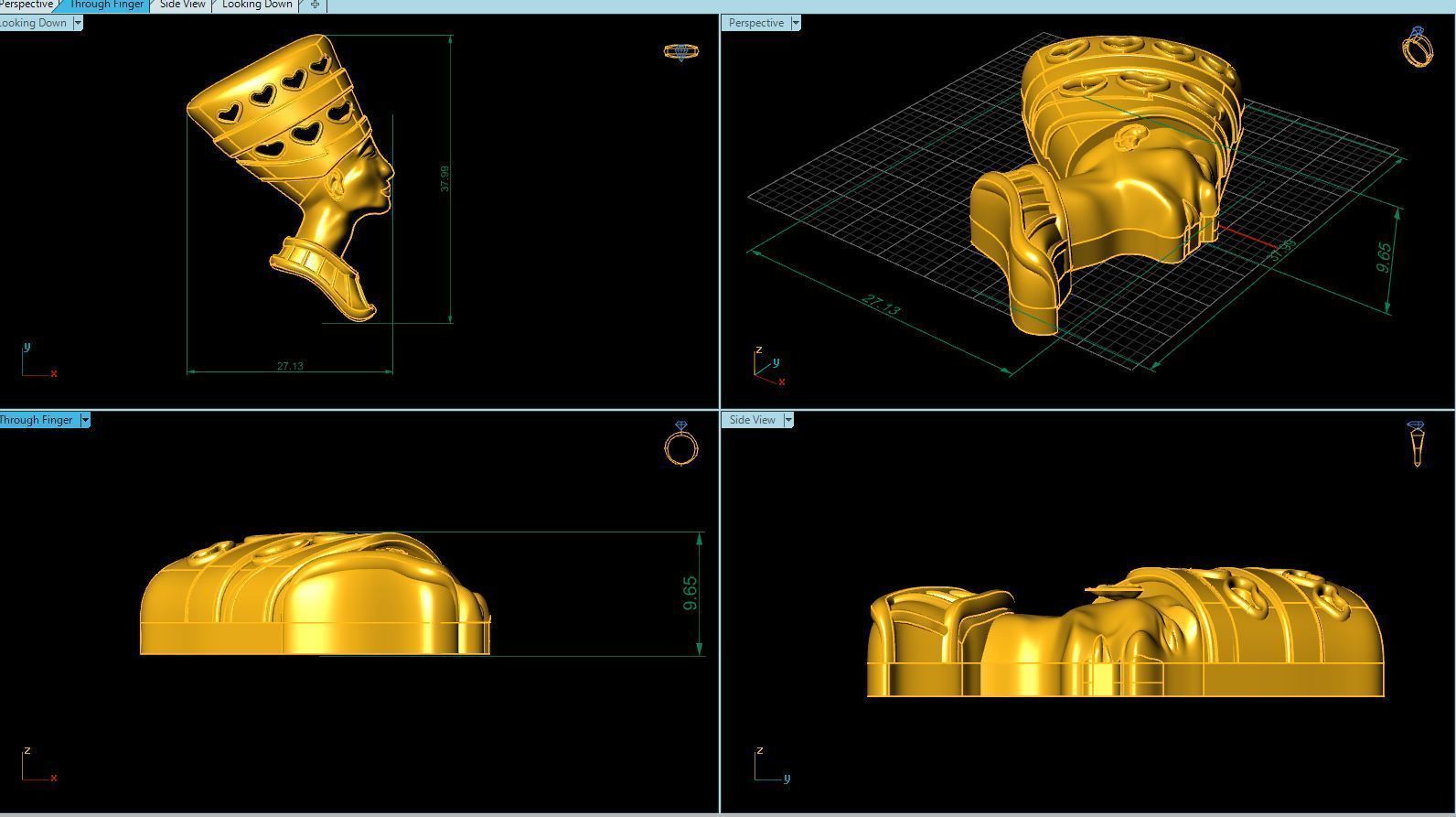1456x817 pixels.
Task: Switch to the Side View tab
Action: (x=182, y=5)
